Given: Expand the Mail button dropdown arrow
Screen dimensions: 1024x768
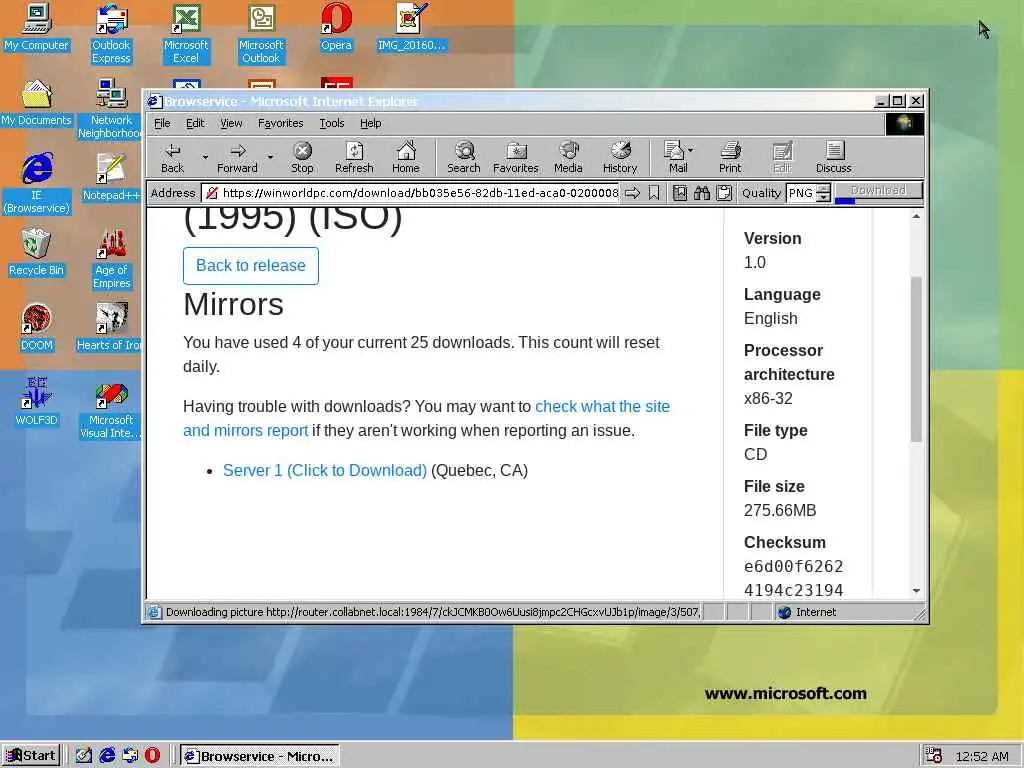Looking at the screenshot, I should [691, 150].
